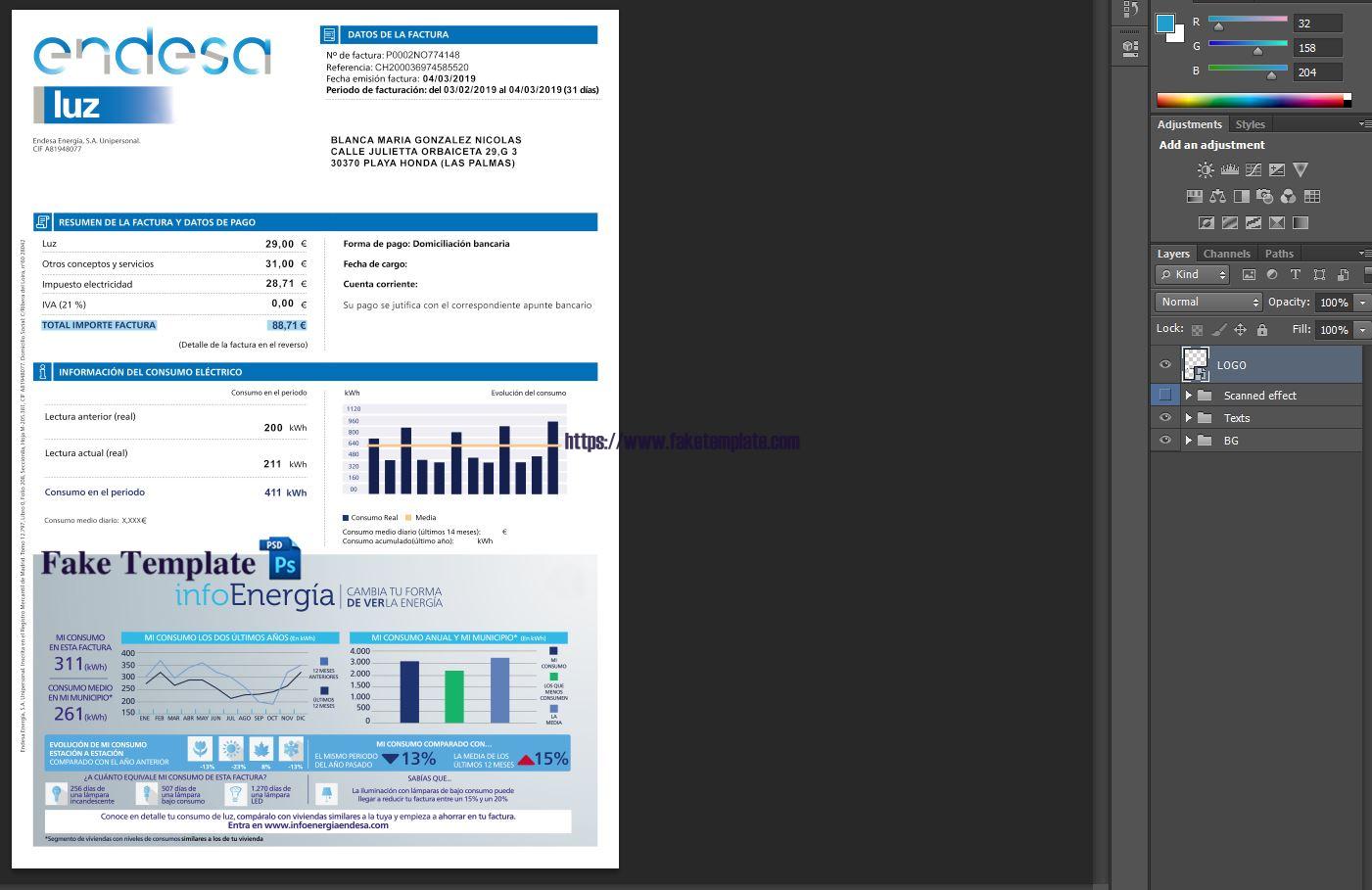Image resolution: width=1372 pixels, height=890 pixels.
Task: Open the blend mode dropdown showing Normal
Action: point(1208,302)
